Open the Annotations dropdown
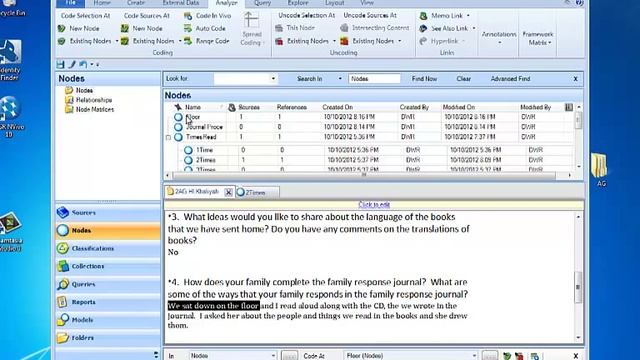The image size is (640, 360). coord(499,38)
